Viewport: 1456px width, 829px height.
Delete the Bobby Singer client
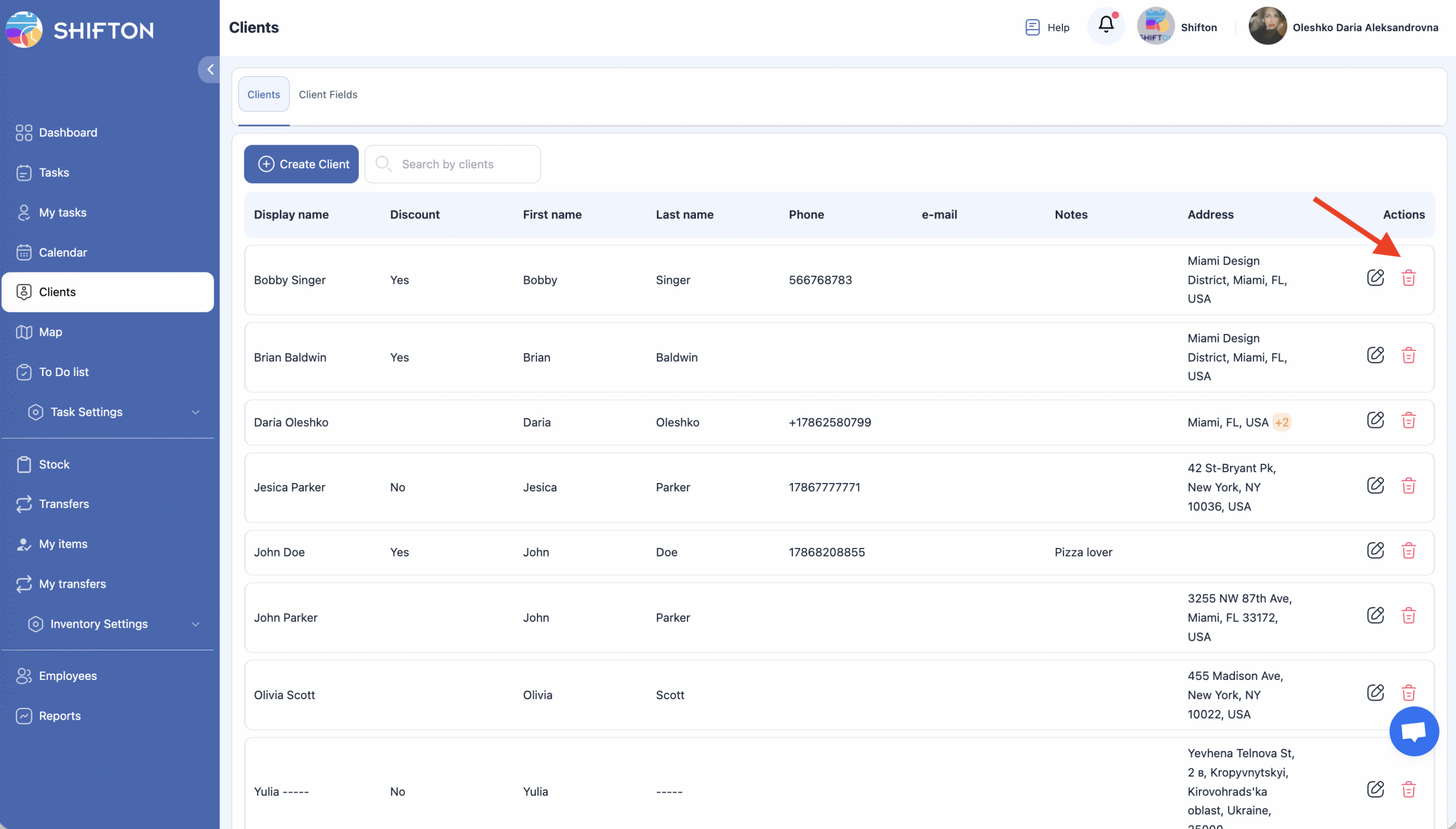click(x=1408, y=278)
